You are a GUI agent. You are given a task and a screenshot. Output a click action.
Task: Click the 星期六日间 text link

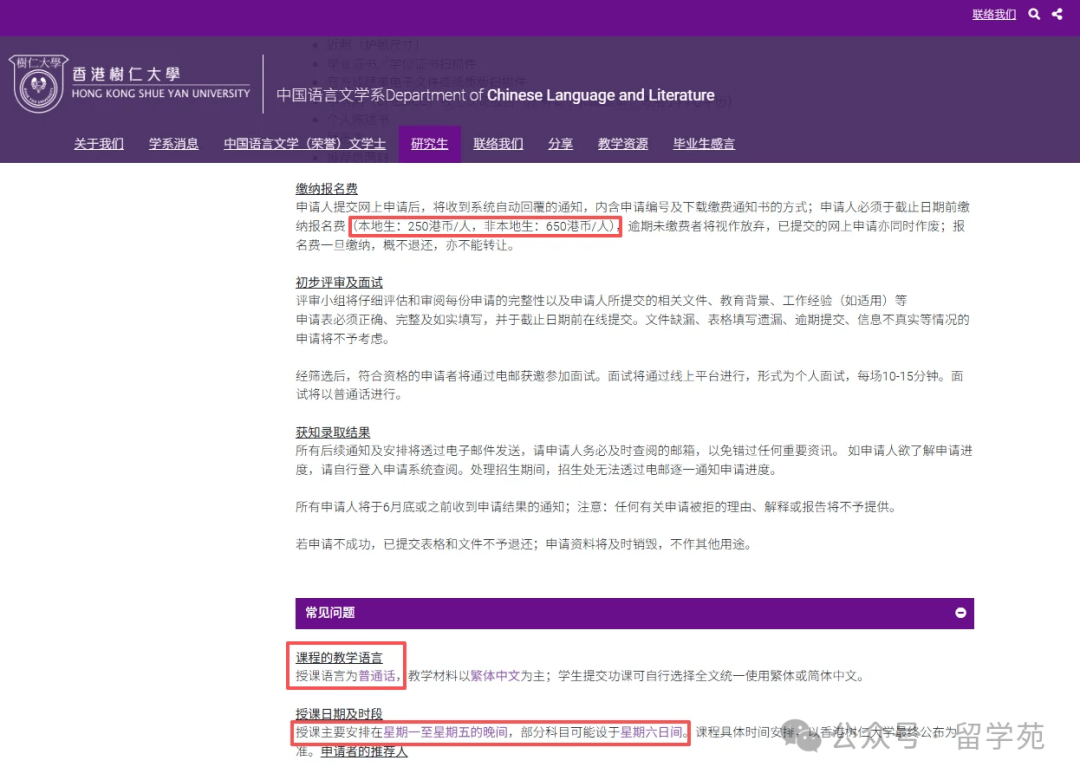click(652, 733)
